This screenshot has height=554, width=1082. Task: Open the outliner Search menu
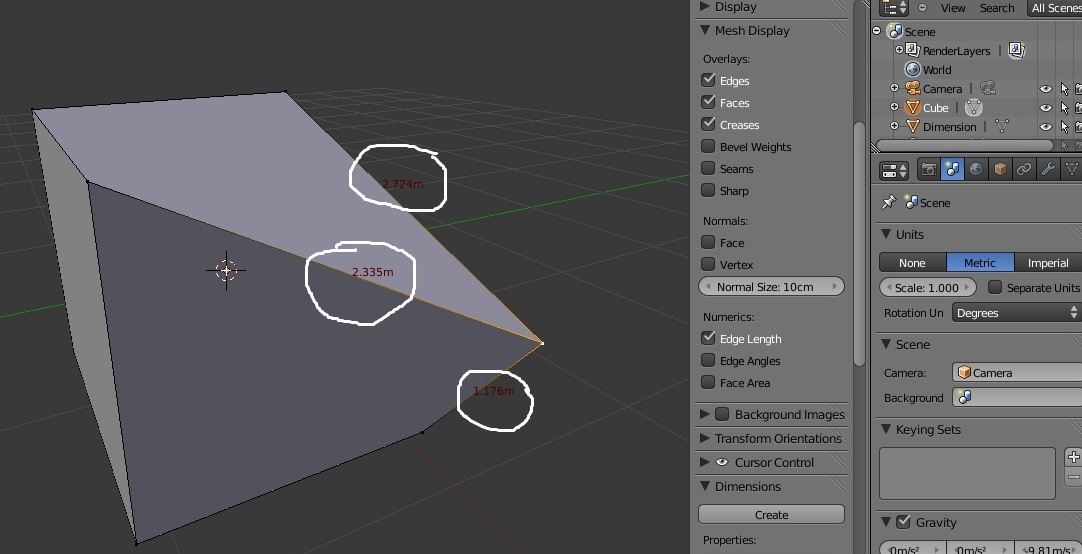tap(997, 8)
